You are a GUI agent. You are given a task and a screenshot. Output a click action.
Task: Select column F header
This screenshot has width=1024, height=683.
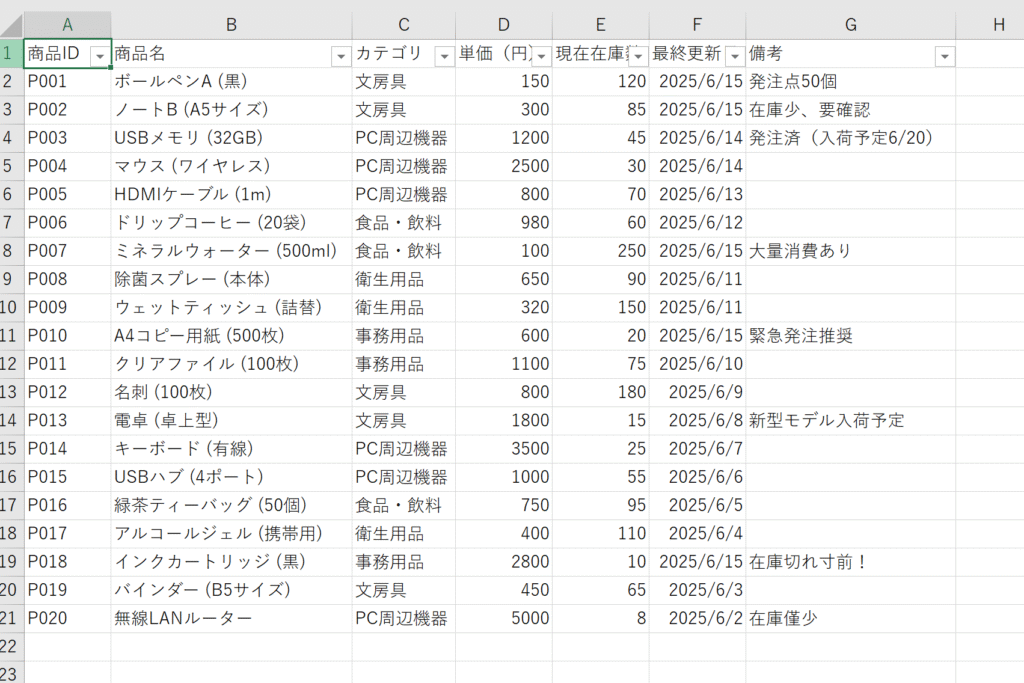coord(697,25)
